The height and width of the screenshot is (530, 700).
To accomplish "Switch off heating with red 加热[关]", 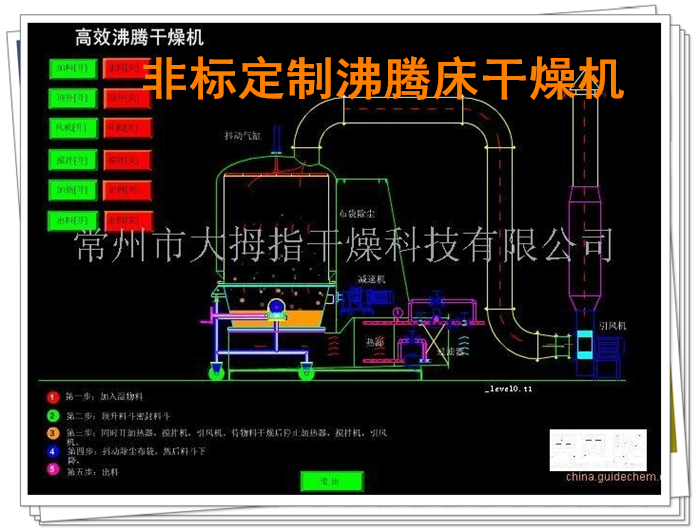I will tap(127, 190).
